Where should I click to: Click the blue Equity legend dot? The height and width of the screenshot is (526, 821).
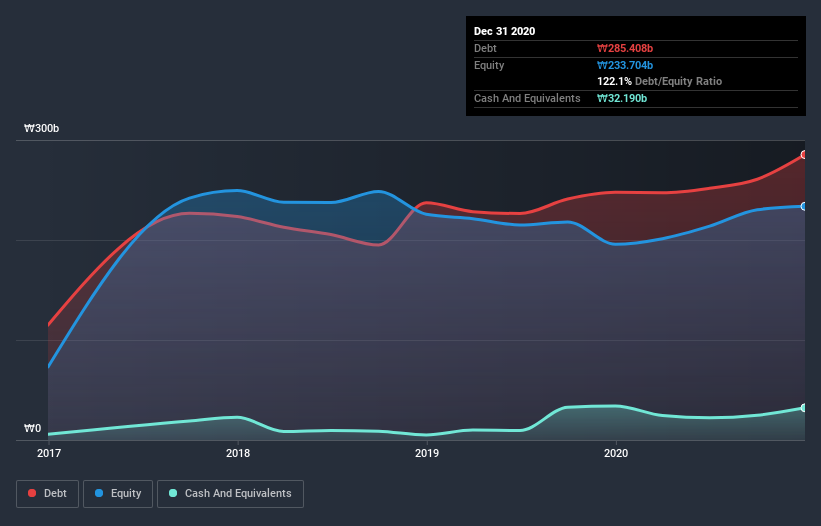point(99,493)
